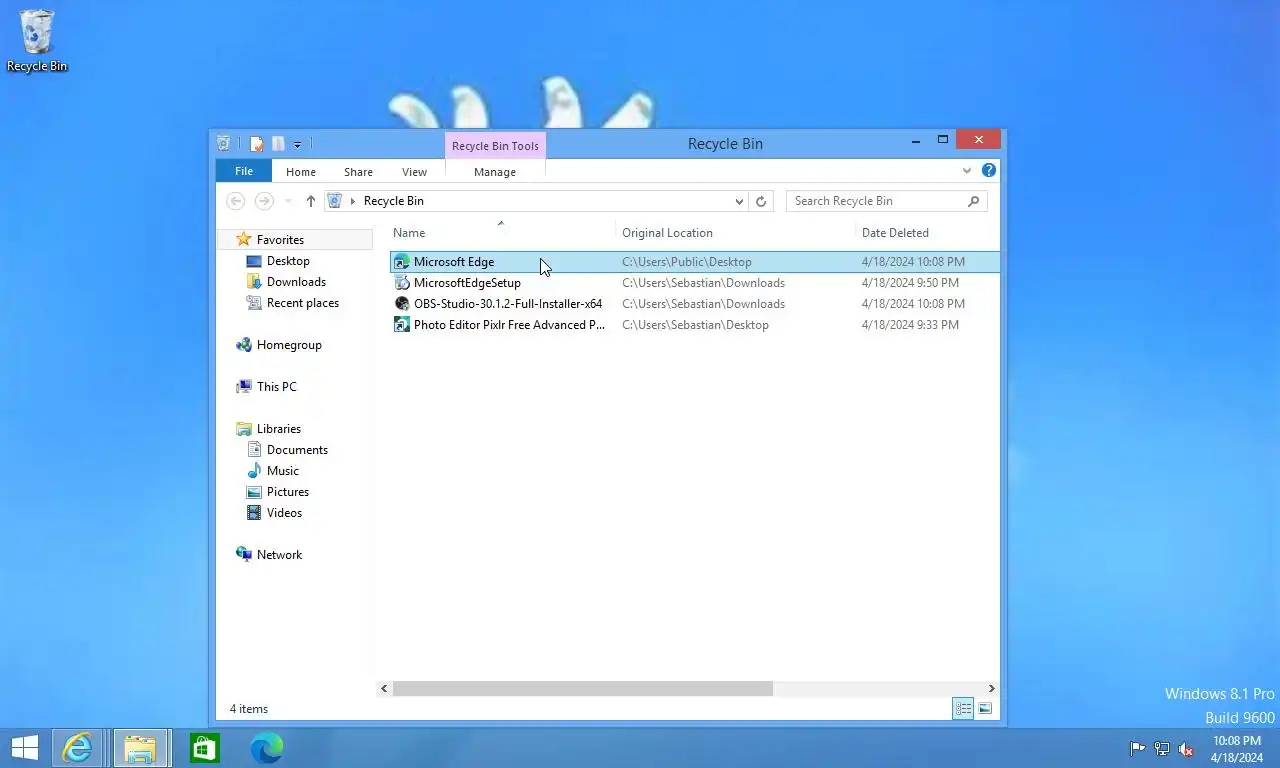Viewport: 1280px width, 768px height.
Task: Click the Recycle Bin icon in address bar
Action: click(335, 201)
